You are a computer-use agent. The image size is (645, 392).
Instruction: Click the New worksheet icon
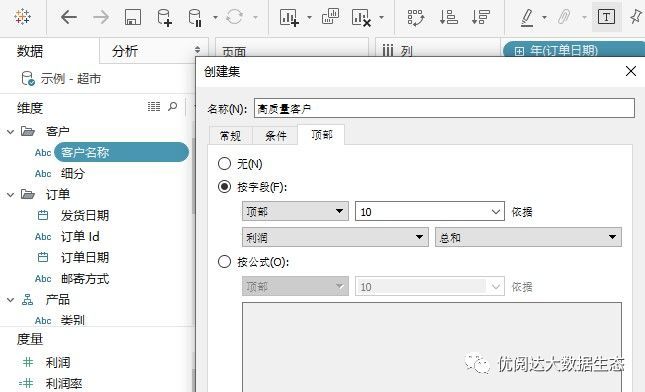click(x=289, y=18)
